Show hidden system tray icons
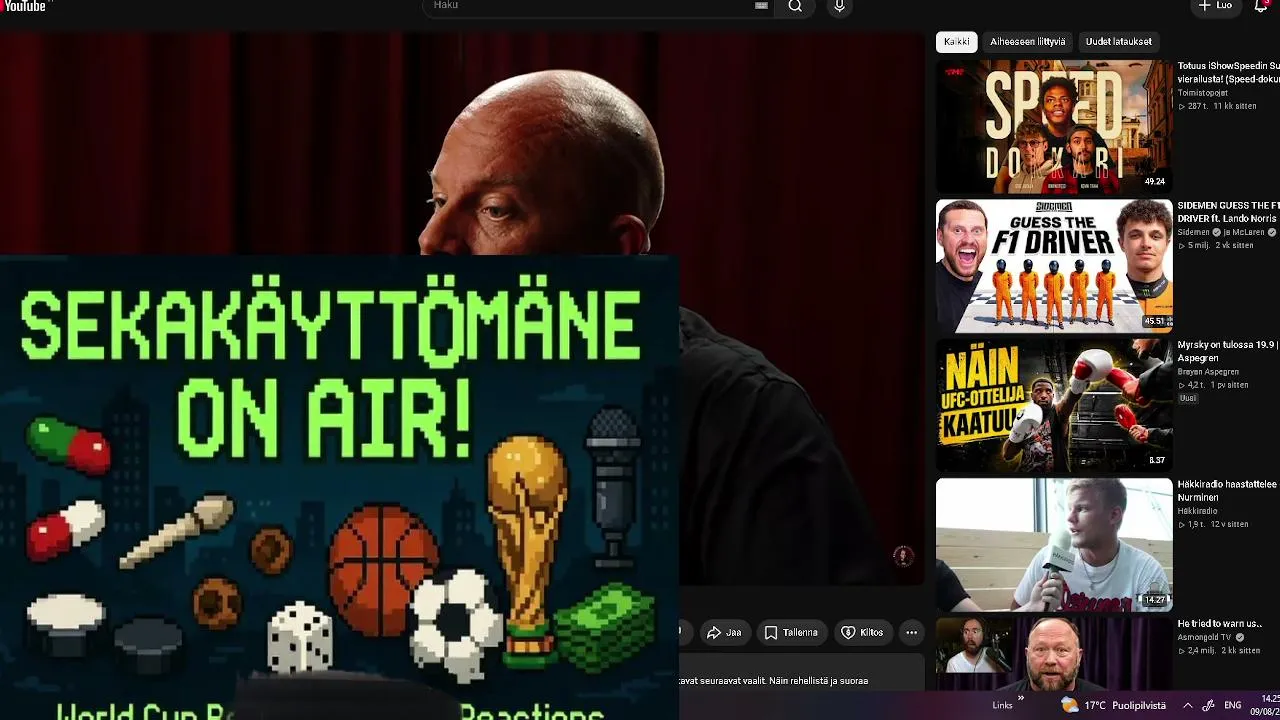1280x720 pixels. tap(1187, 706)
